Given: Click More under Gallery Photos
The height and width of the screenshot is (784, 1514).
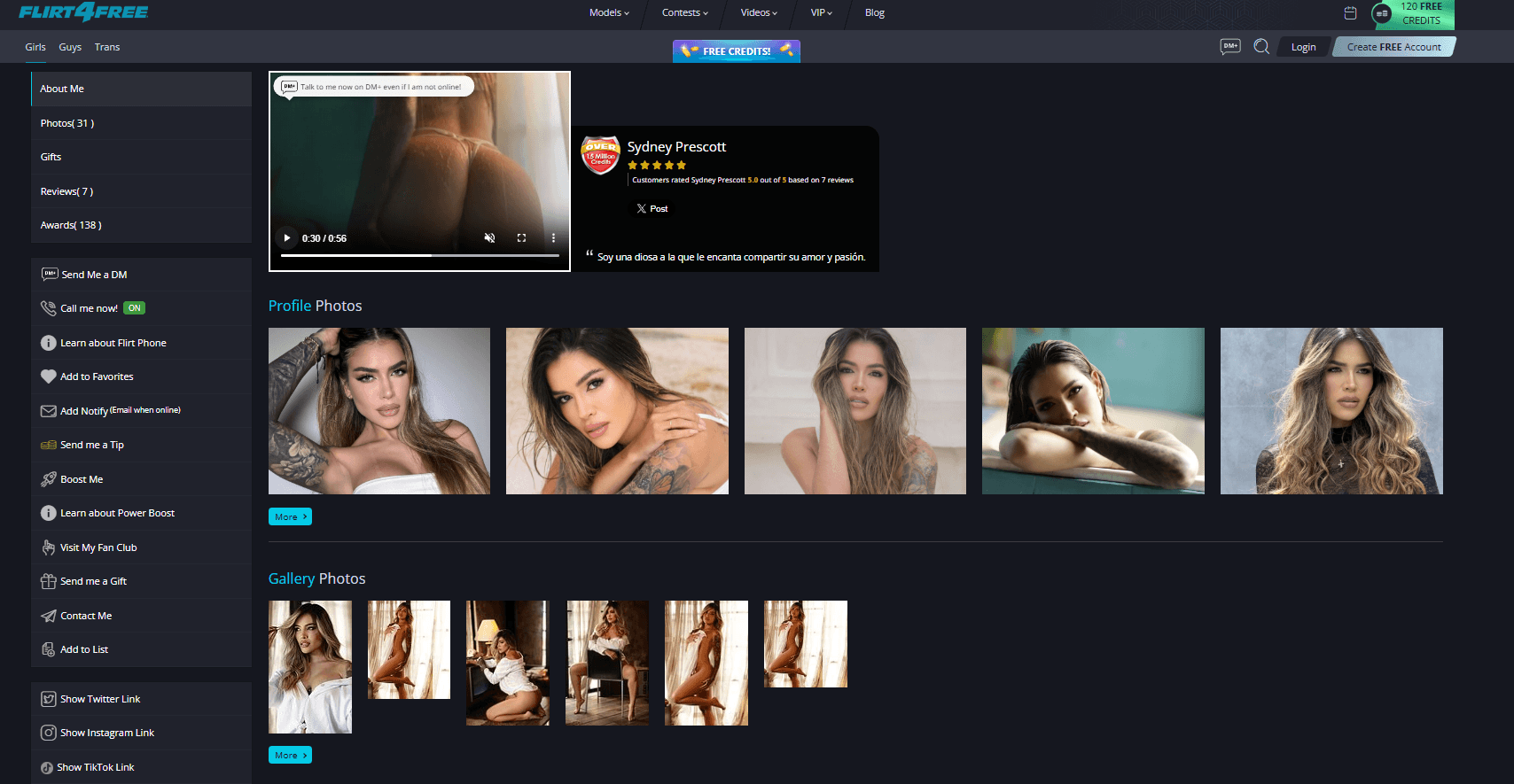Looking at the screenshot, I should 290,755.
